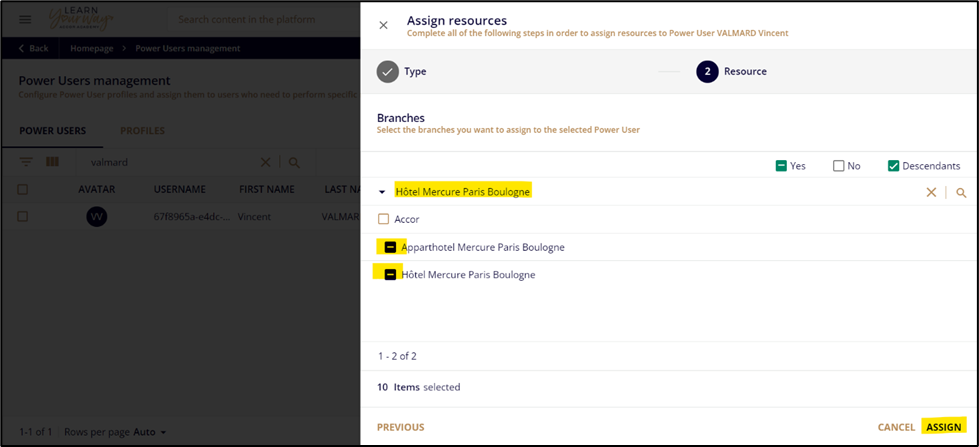Toggle Apparthotel Mercure Paris Boulogne checkbox
The height and width of the screenshot is (447, 979).
point(390,247)
